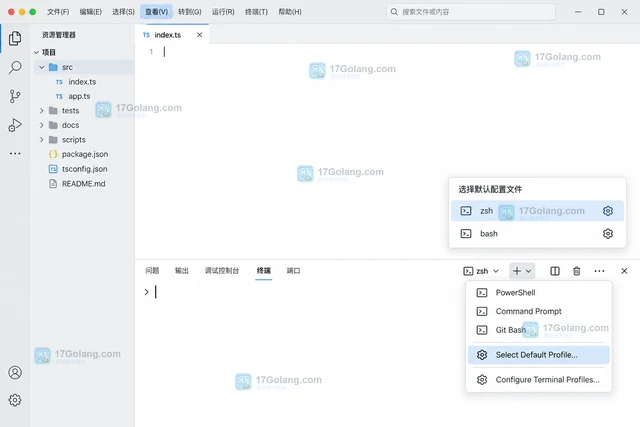Choose Git Bash from terminal dropdown
Image resolution: width=640 pixels, height=427 pixels.
click(539, 330)
